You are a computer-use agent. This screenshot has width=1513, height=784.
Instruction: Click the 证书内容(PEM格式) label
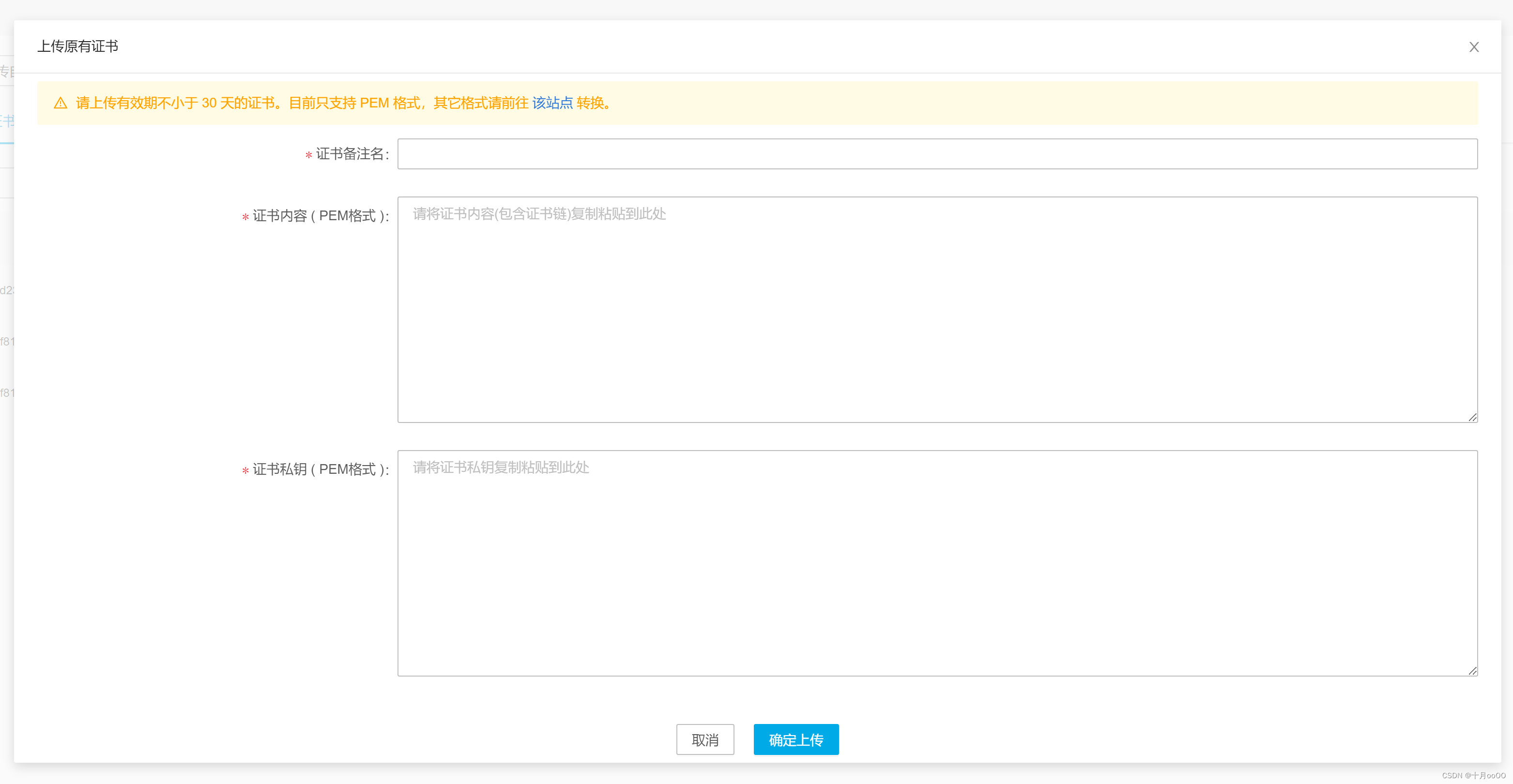pos(320,216)
